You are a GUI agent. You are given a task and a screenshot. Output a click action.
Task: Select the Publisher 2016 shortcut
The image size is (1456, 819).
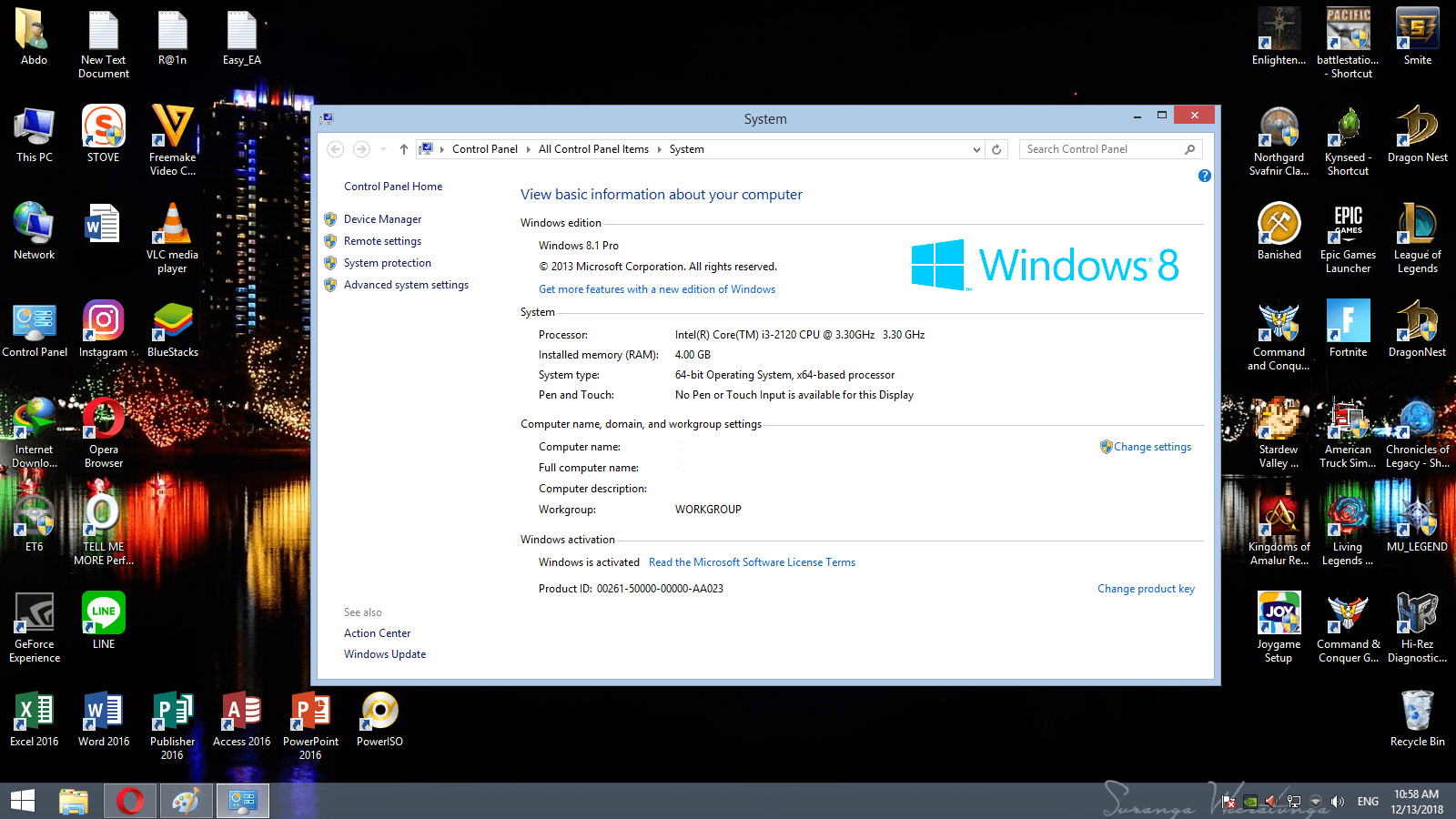pos(173,725)
